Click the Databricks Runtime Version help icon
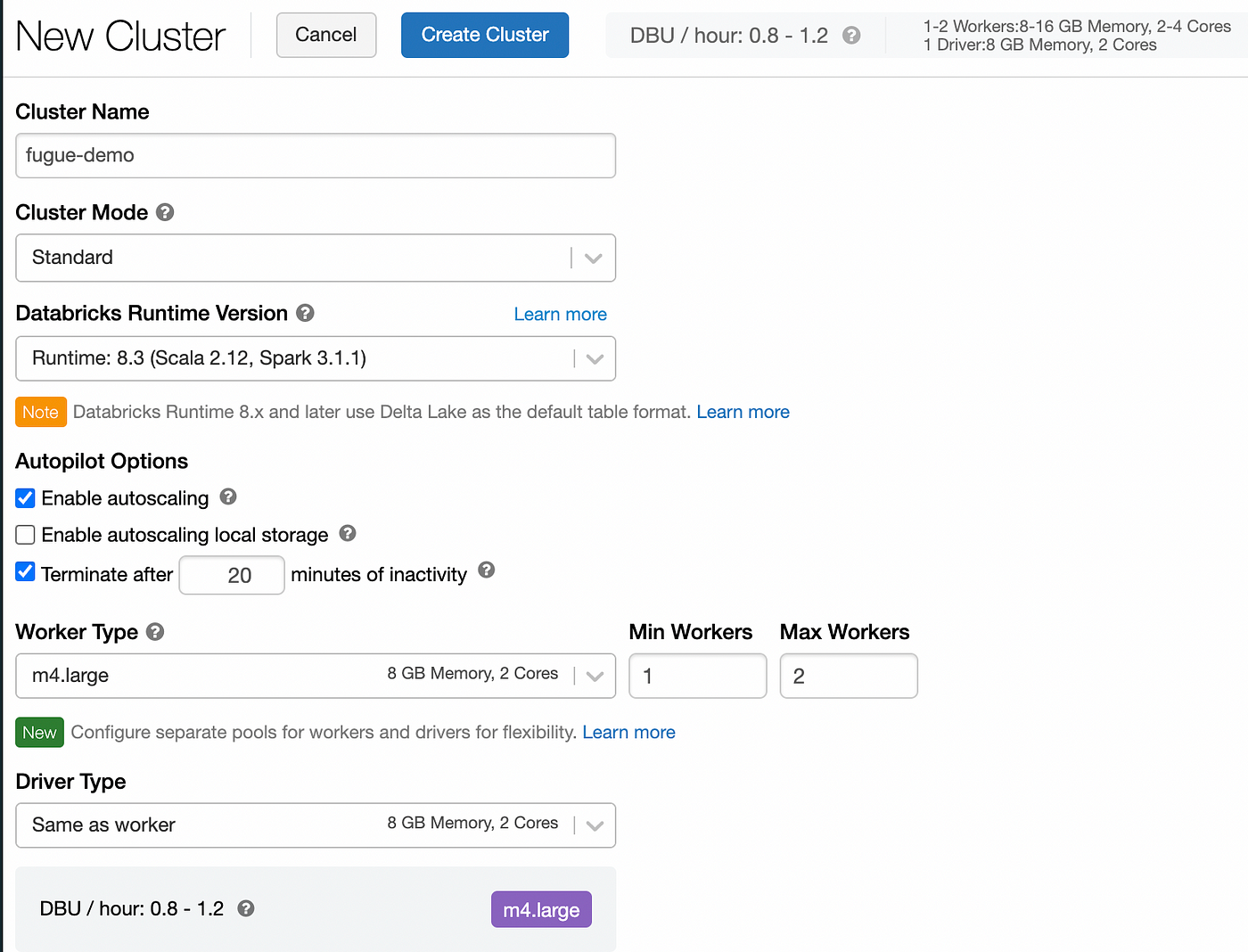This screenshot has width=1248, height=952. pyautogui.click(x=305, y=313)
